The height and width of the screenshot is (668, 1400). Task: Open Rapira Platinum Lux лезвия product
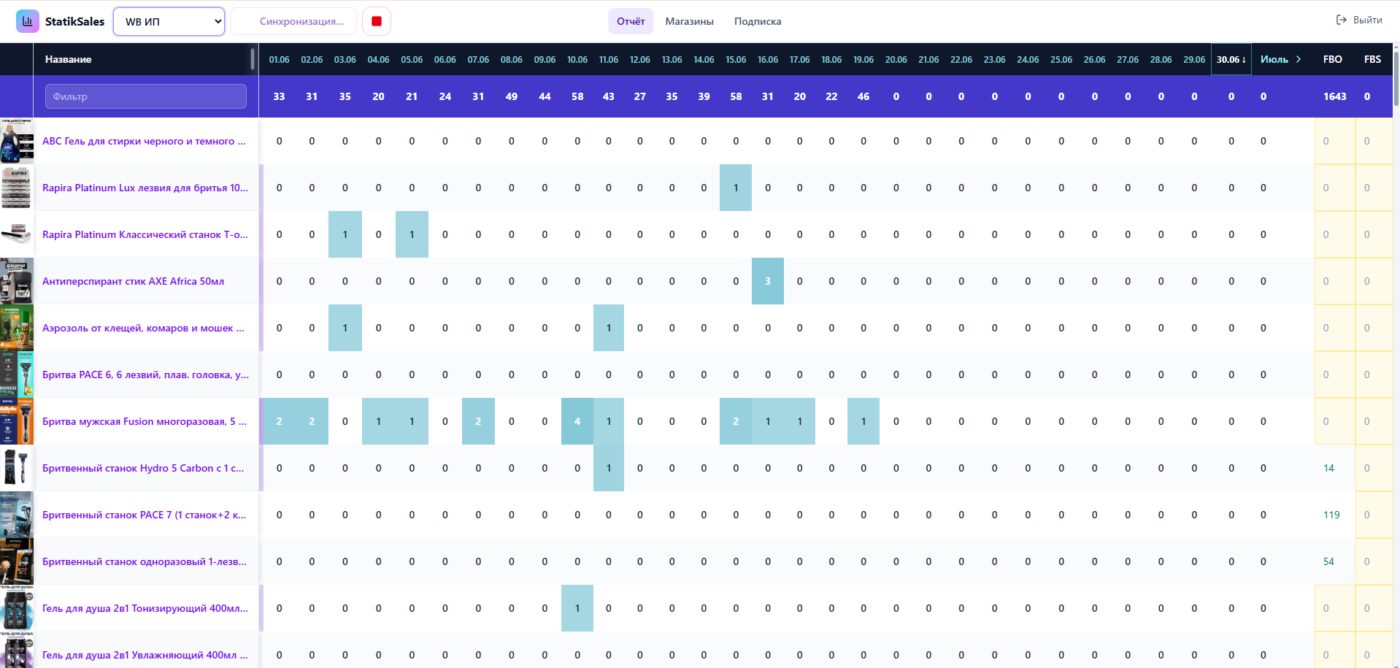tap(144, 188)
